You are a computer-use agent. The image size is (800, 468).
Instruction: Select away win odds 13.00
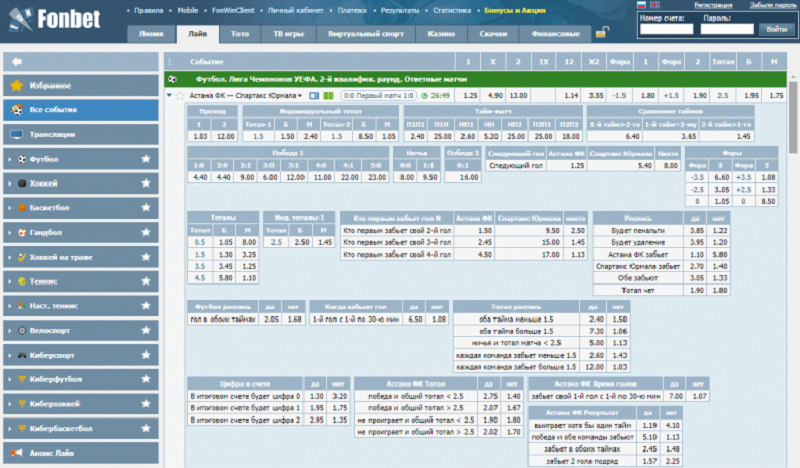518,95
